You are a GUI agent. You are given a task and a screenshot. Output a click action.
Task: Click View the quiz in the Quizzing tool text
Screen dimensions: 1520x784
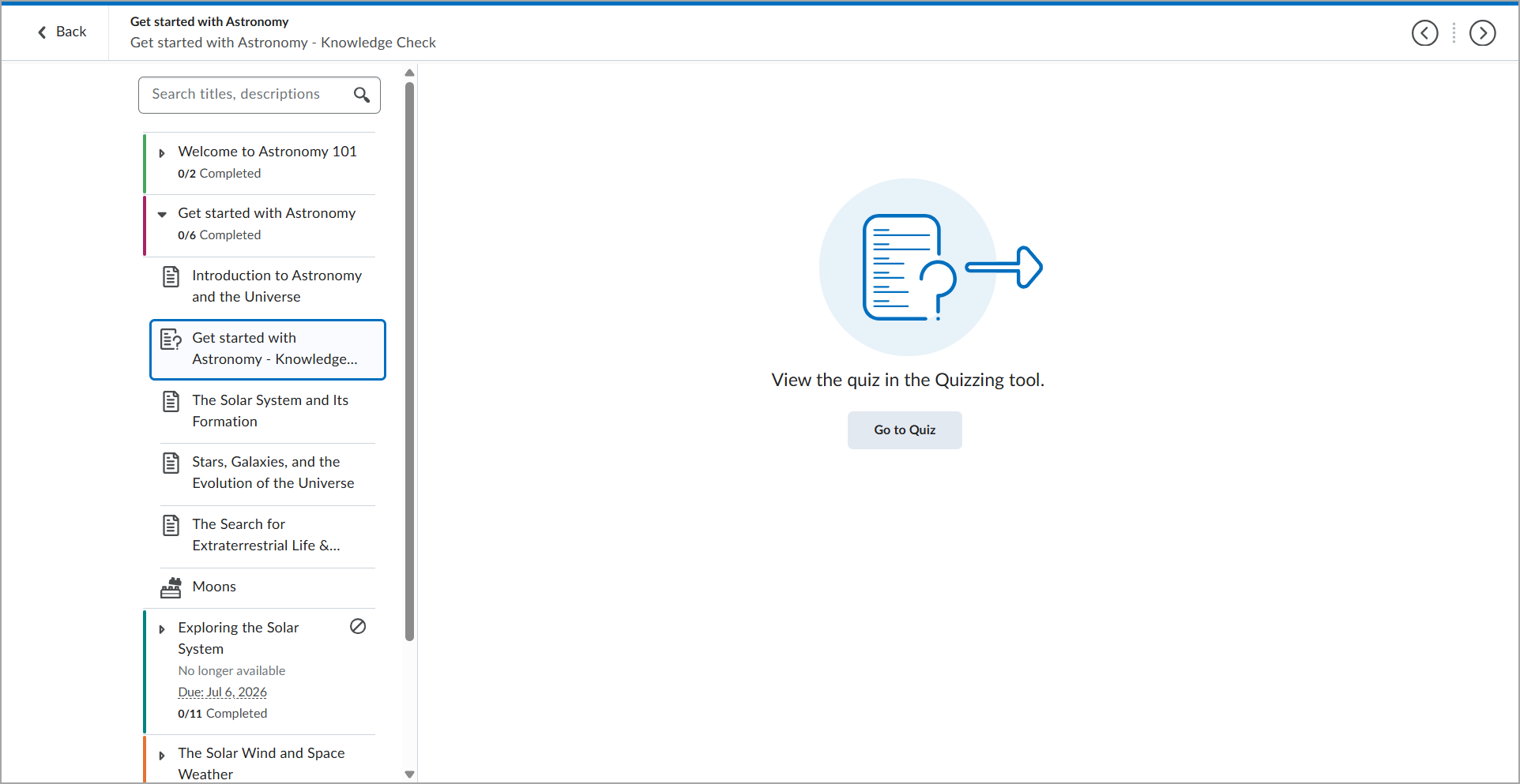tap(908, 381)
